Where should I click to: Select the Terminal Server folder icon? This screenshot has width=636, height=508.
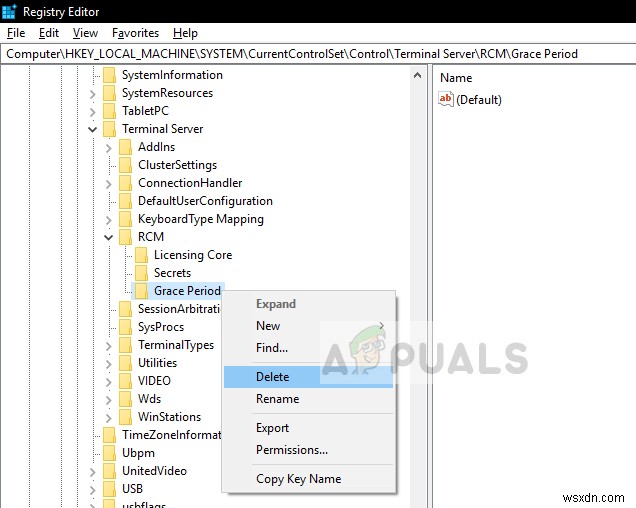(x=110, y=129)
